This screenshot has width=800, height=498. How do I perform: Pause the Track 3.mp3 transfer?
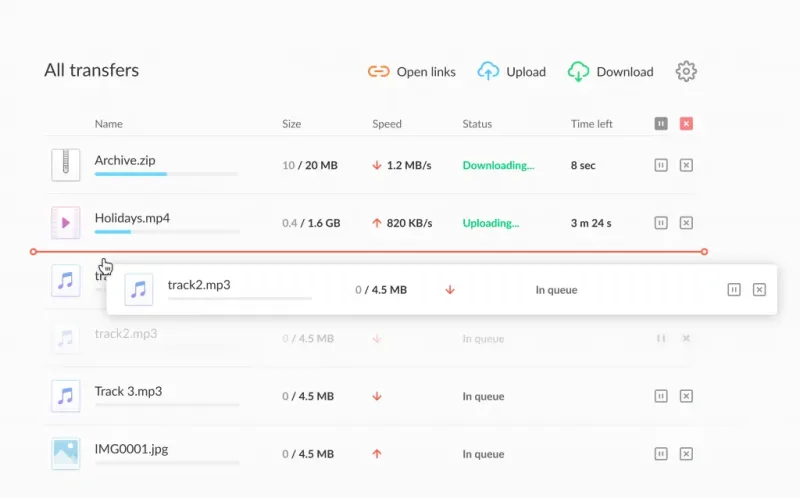click(661, 396)
